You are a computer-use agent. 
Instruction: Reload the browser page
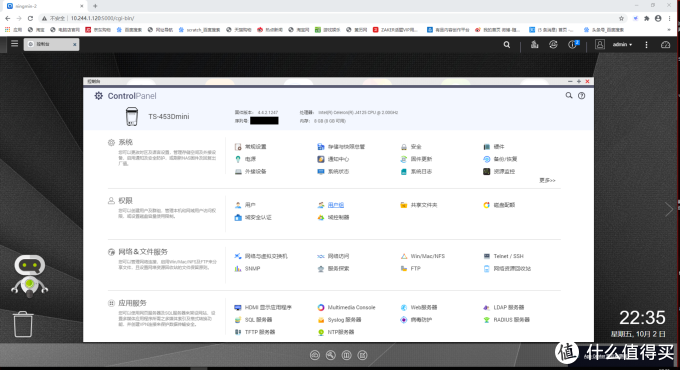click(30, 18)
